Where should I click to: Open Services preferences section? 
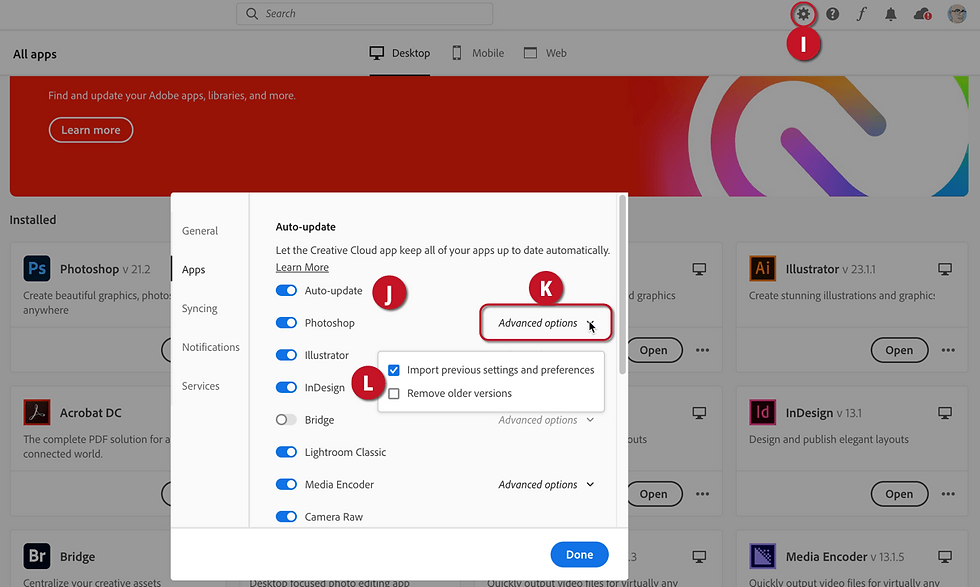point(201,386)
